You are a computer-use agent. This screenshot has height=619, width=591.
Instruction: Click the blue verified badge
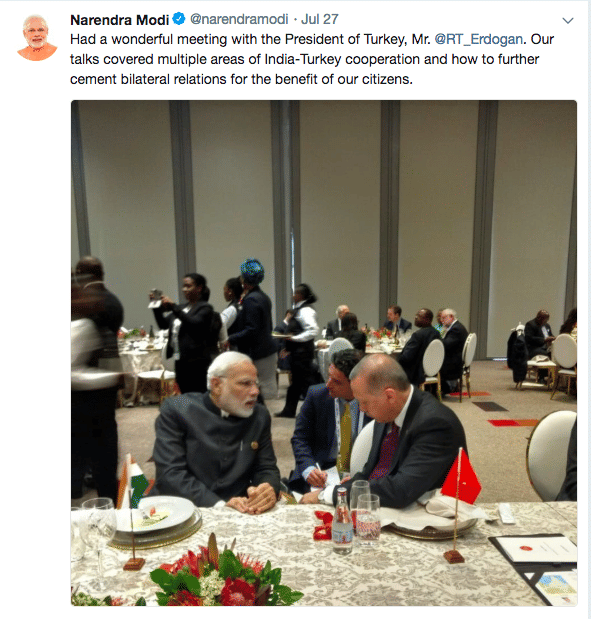[x=179, y=19]
